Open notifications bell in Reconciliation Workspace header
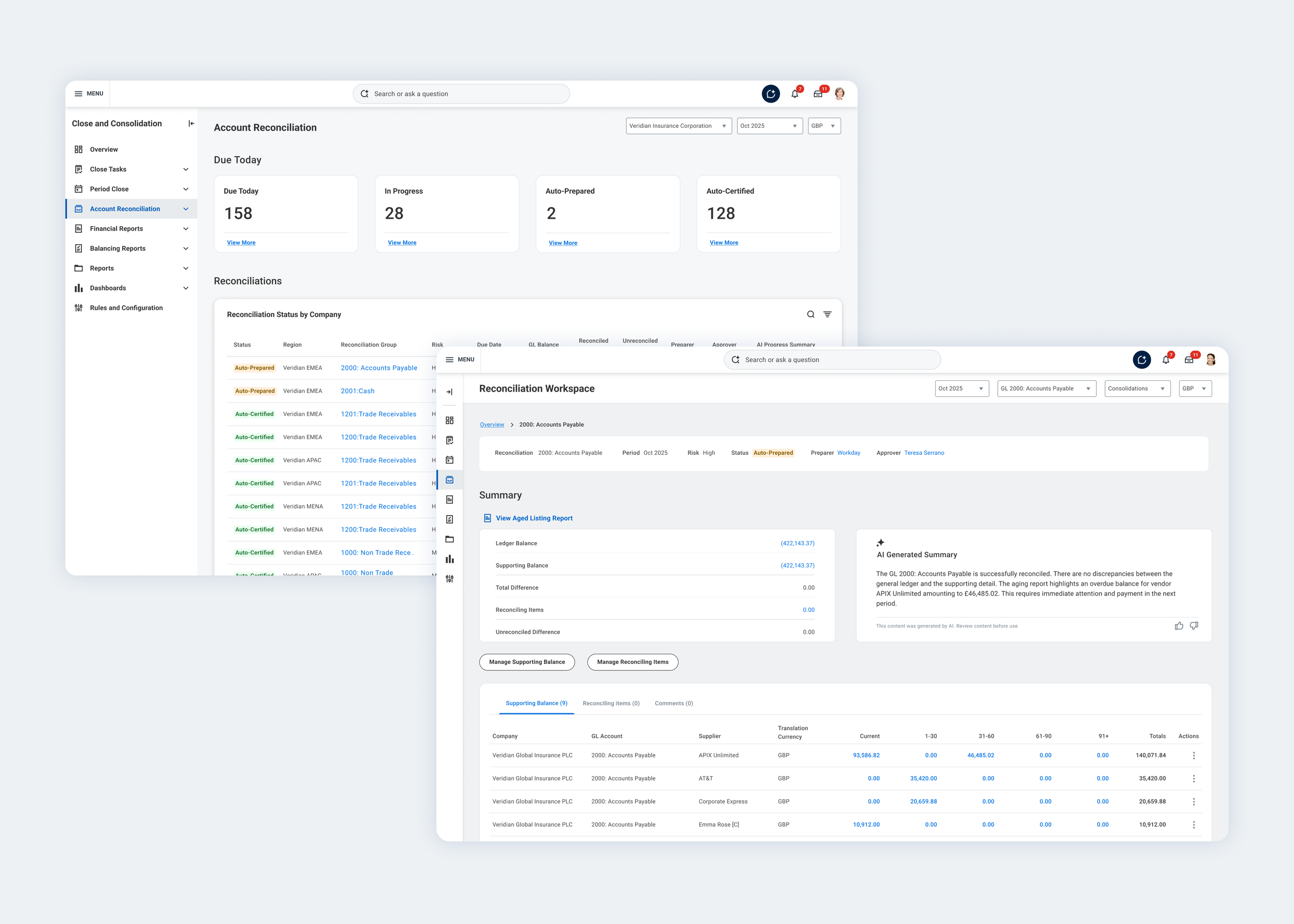This screenshot has width=1294, height=924. [1165, 360]
